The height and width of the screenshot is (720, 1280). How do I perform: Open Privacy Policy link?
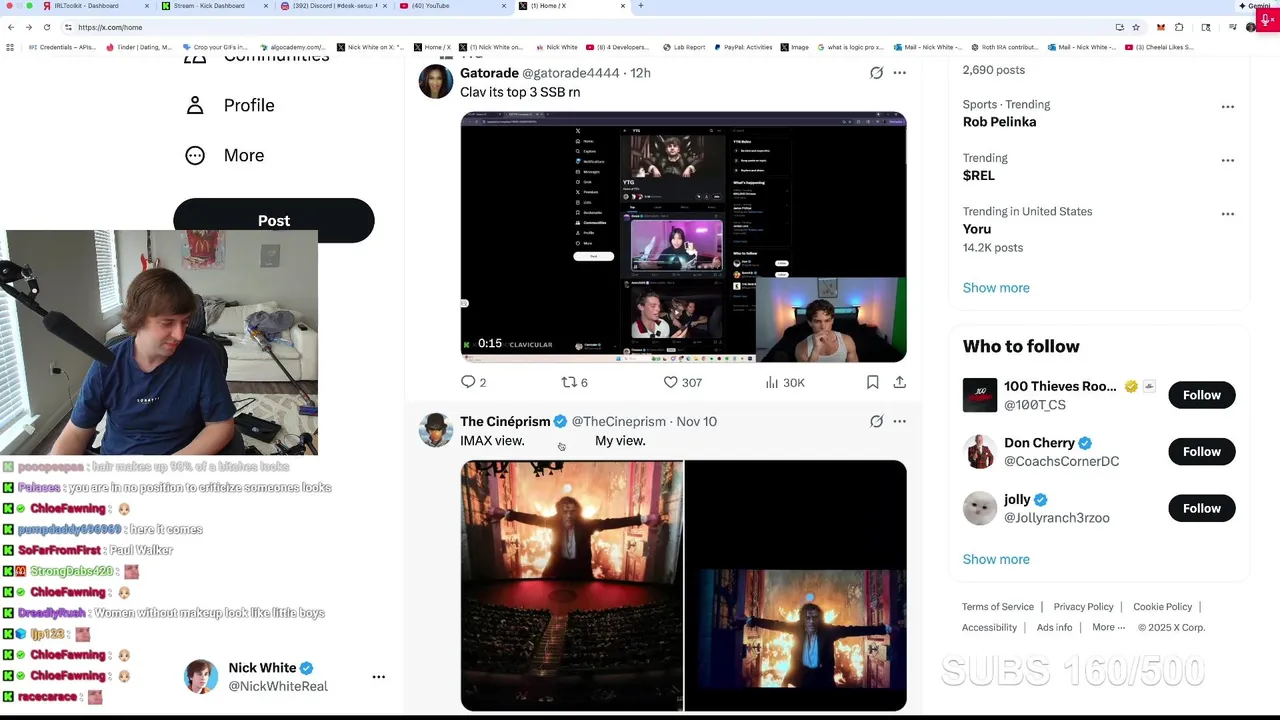tap(1083, 607)
